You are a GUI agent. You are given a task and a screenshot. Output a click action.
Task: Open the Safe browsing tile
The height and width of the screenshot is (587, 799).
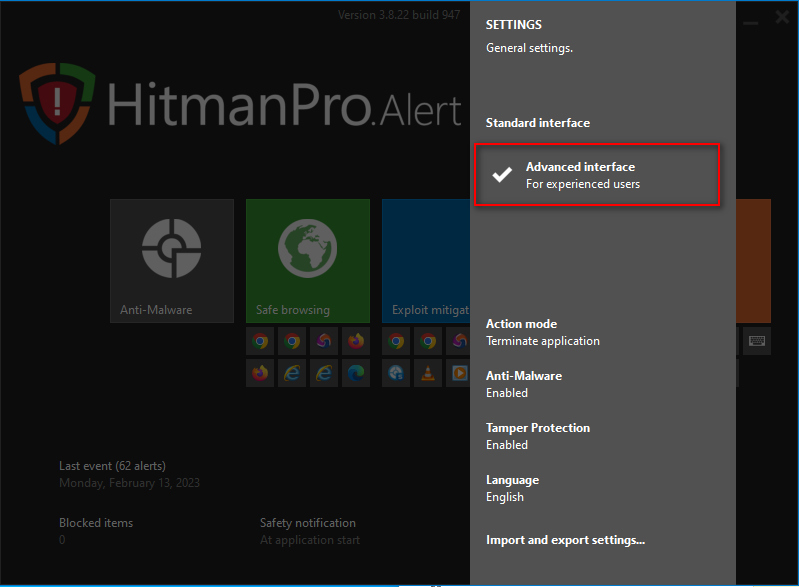coord(308,261)
